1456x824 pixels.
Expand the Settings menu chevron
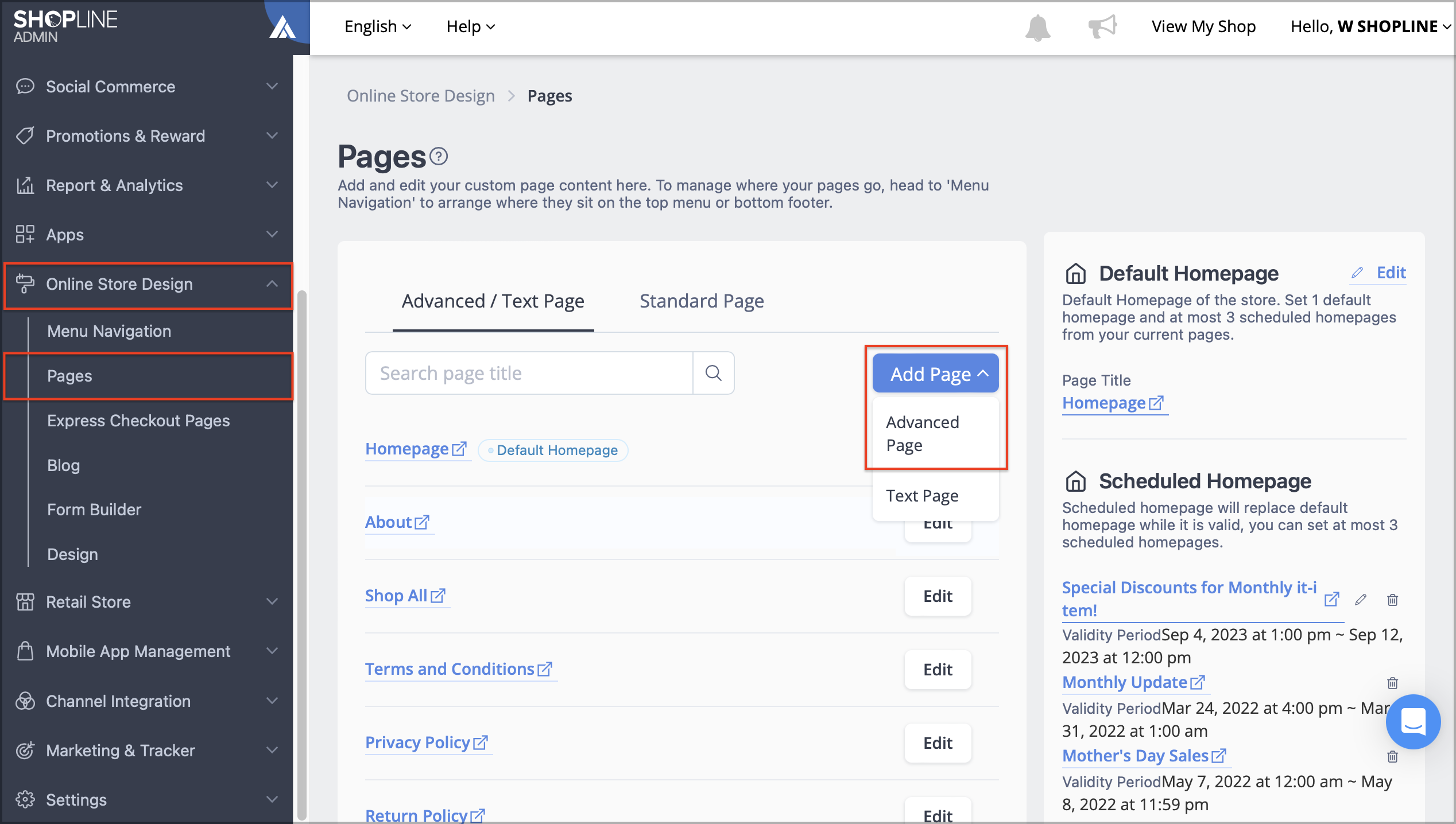[272, 799]
